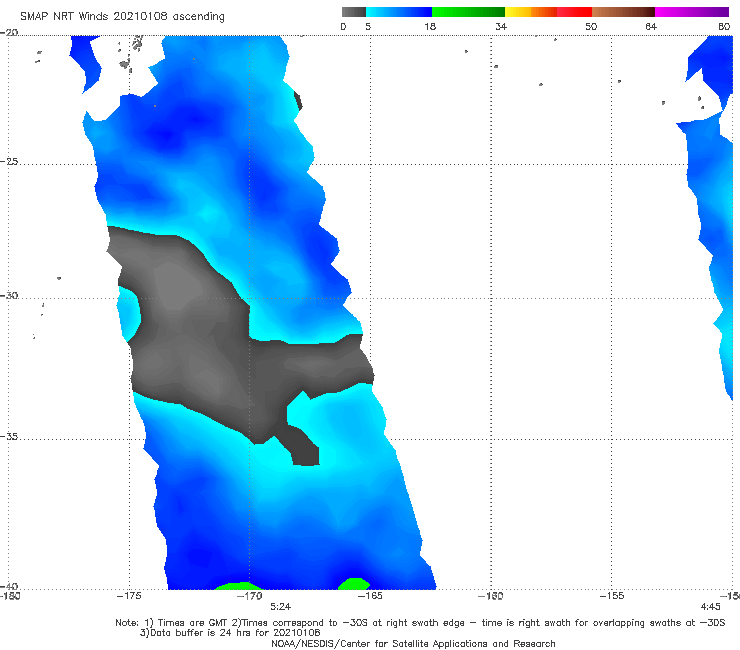Viewport: 740px width, 650px height.
Task: Click the colorbar label '64'
Action: tap(651, 26)
